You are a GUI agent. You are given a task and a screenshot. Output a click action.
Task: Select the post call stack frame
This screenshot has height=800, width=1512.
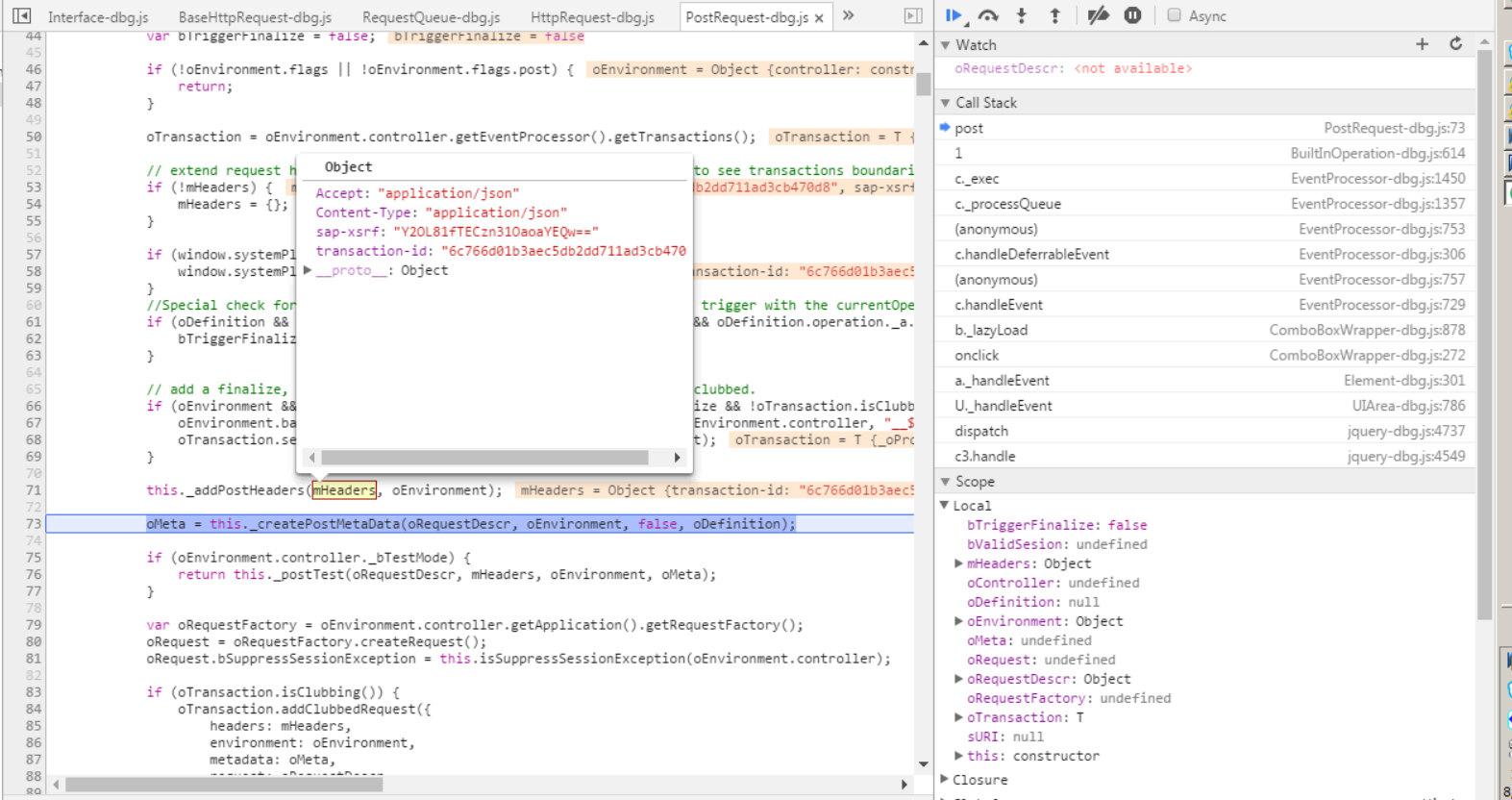(x=1205, y=128)
